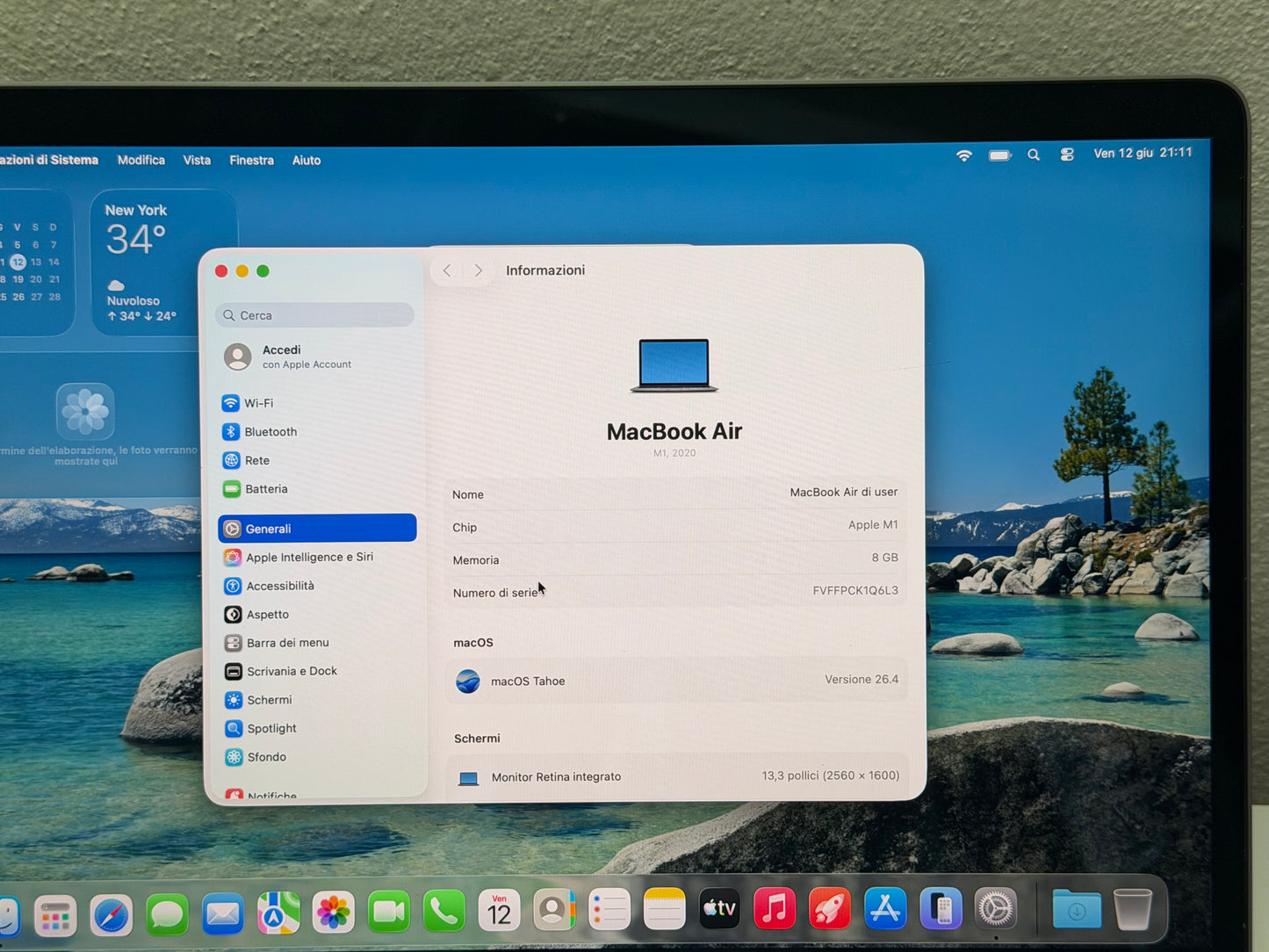Open App Store from the Dock
Screen dimensions: 1269x952
coord(885,909)
